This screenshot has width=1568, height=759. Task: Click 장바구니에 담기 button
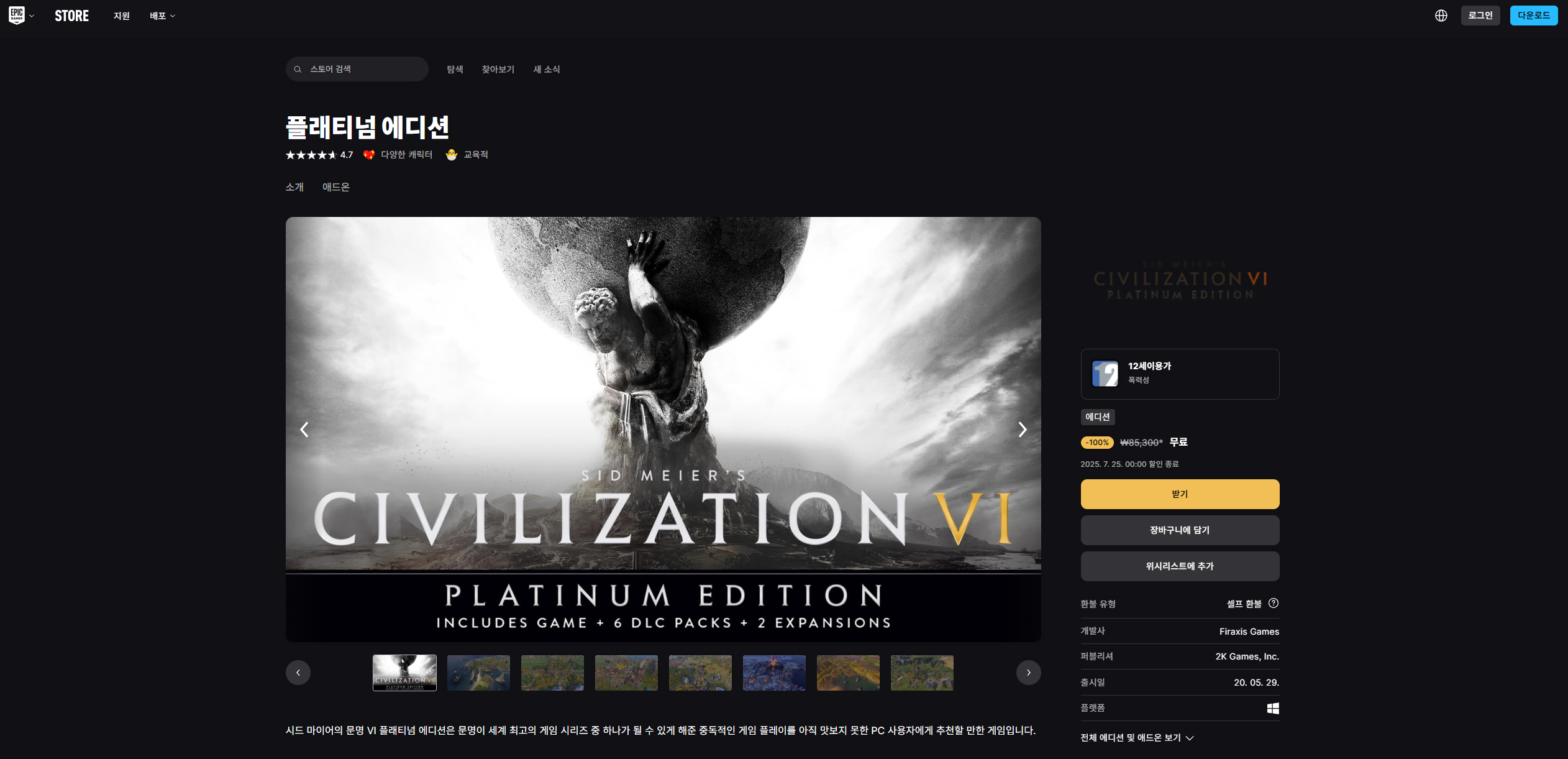[1179, 530]
